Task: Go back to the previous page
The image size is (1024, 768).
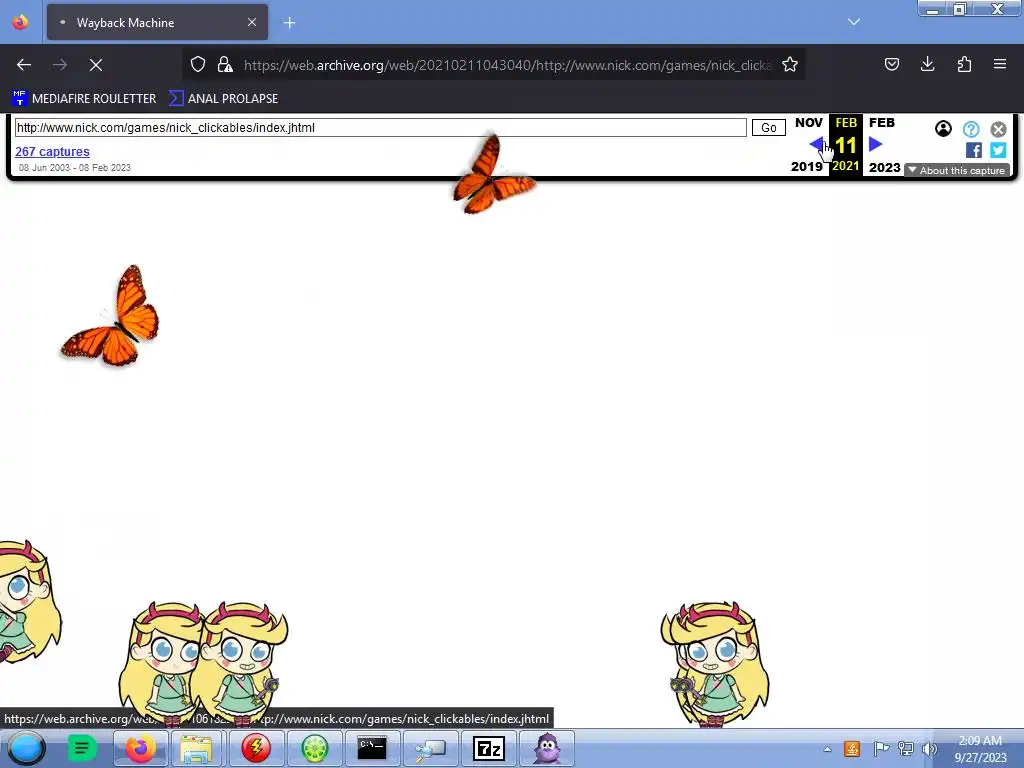Action: [x=24, y=65]
